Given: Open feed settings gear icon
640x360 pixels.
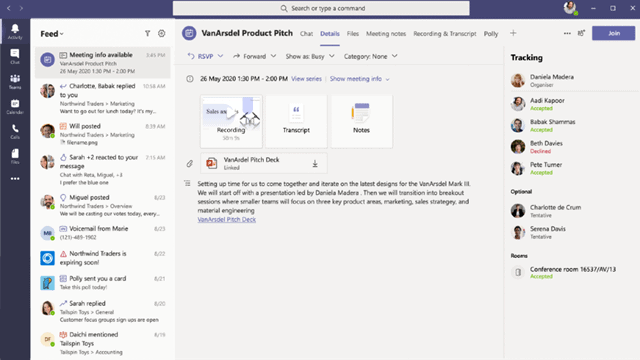Looking at the screenshot, I should click(162, 33).
